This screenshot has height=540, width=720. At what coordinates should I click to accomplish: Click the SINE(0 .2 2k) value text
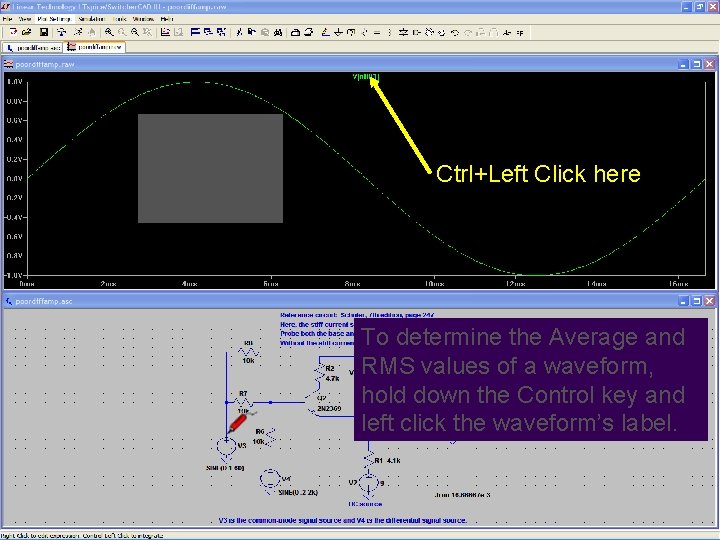298,492
